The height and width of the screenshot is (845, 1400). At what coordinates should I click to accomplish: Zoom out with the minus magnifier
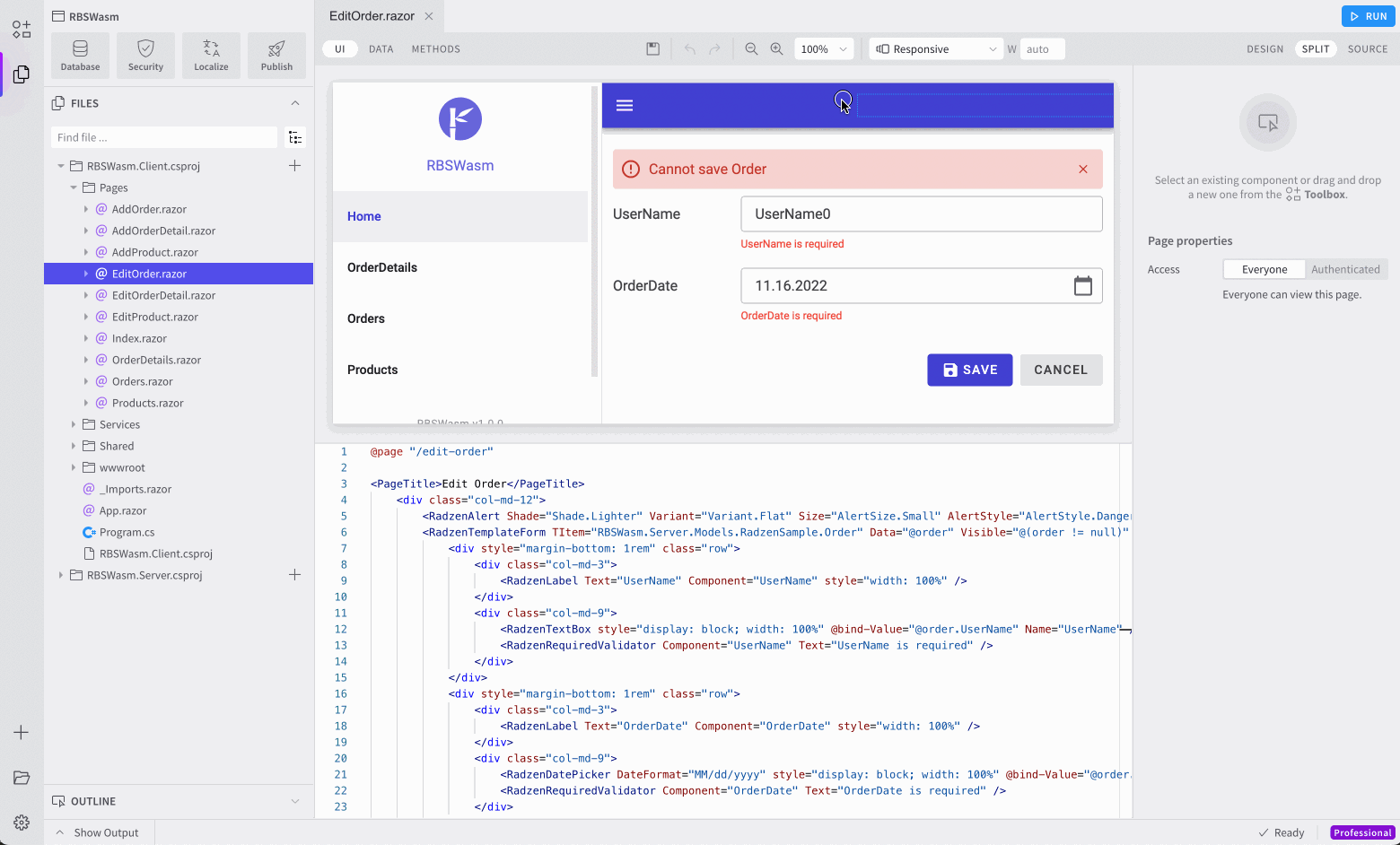751,49
